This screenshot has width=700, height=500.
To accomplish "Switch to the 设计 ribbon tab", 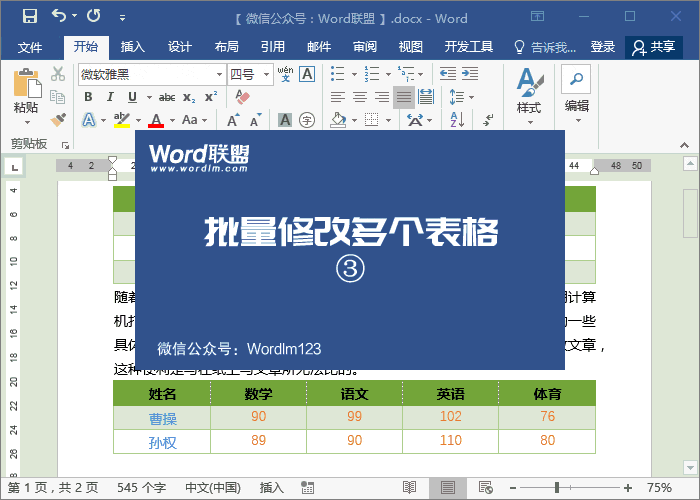I will coord(179,46).
